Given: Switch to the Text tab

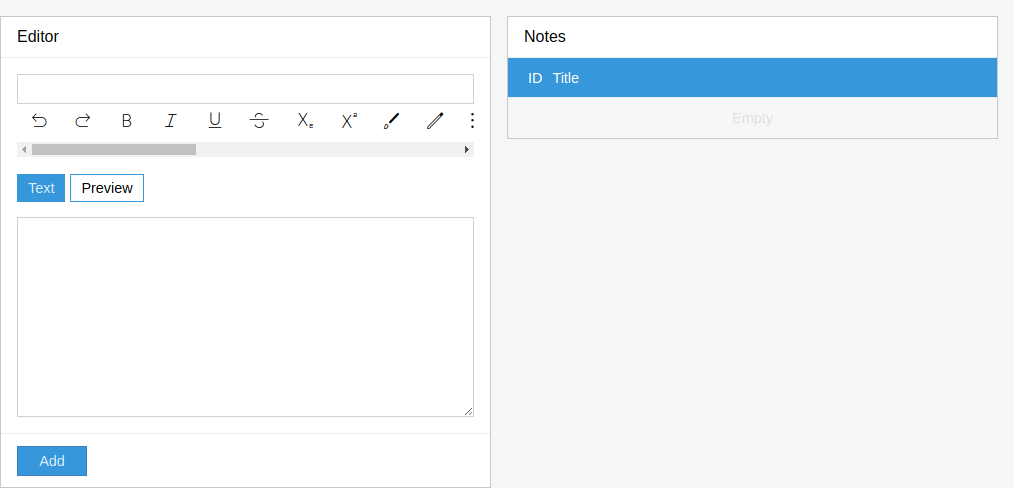Looking at the screenshot, I should [41, 188].
